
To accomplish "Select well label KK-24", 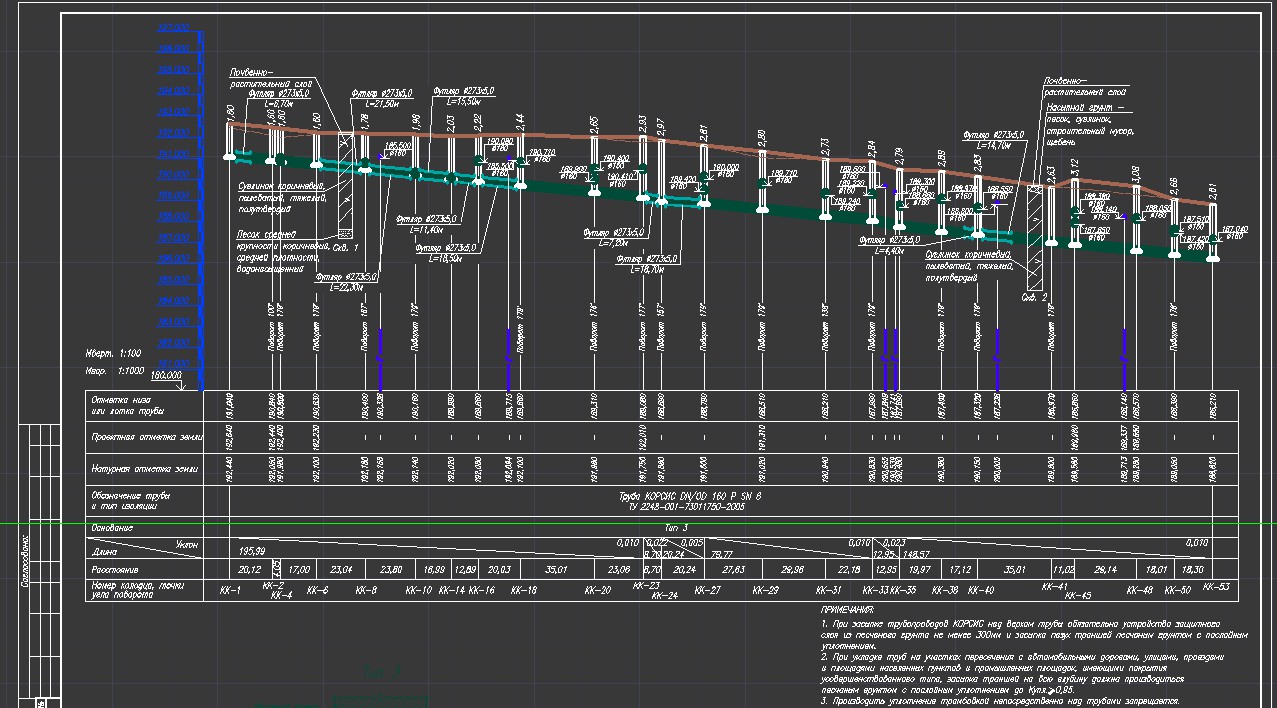I will pos(665,596).
